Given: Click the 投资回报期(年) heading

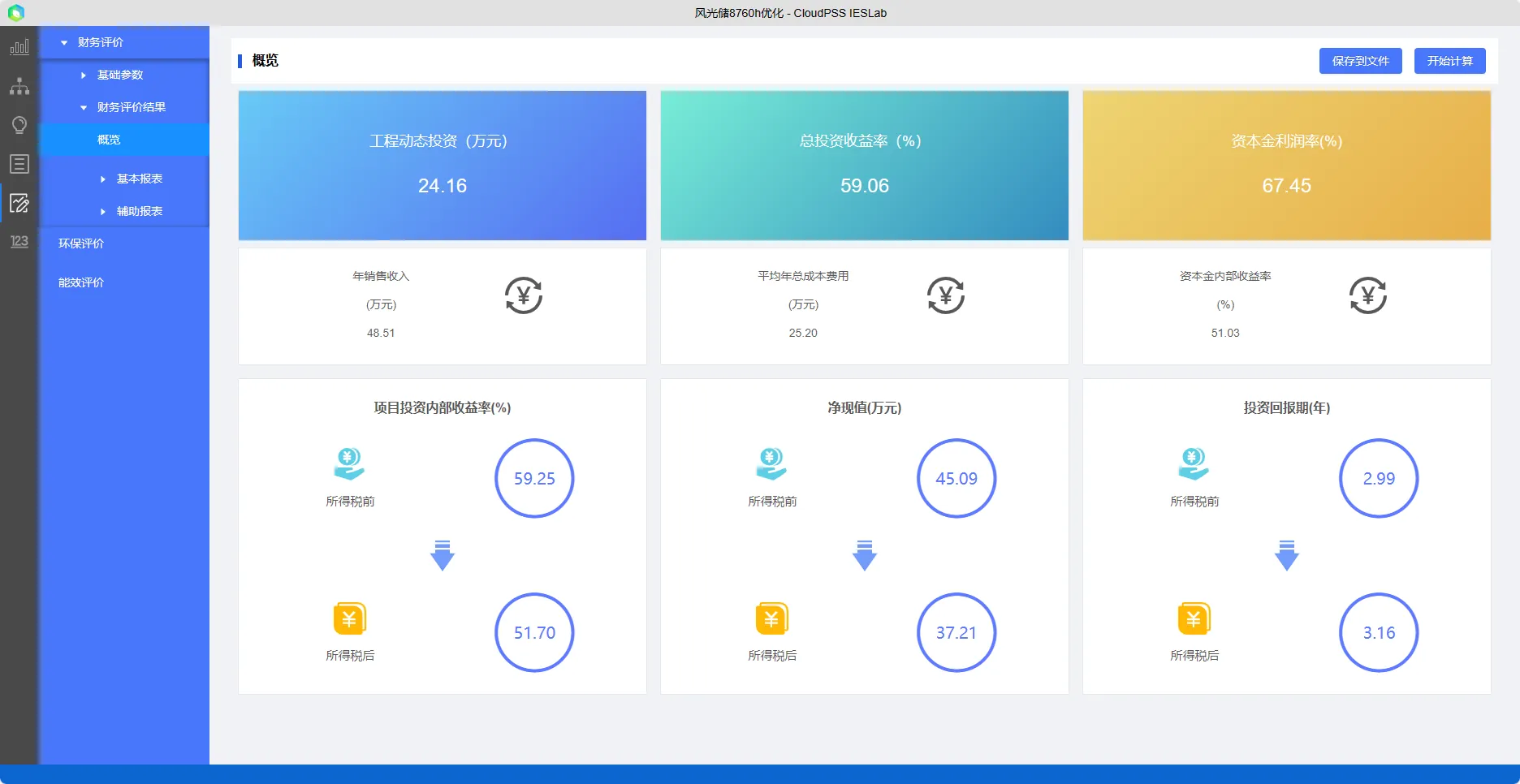Looking at the screenshot, I should tap(1287, 407).
